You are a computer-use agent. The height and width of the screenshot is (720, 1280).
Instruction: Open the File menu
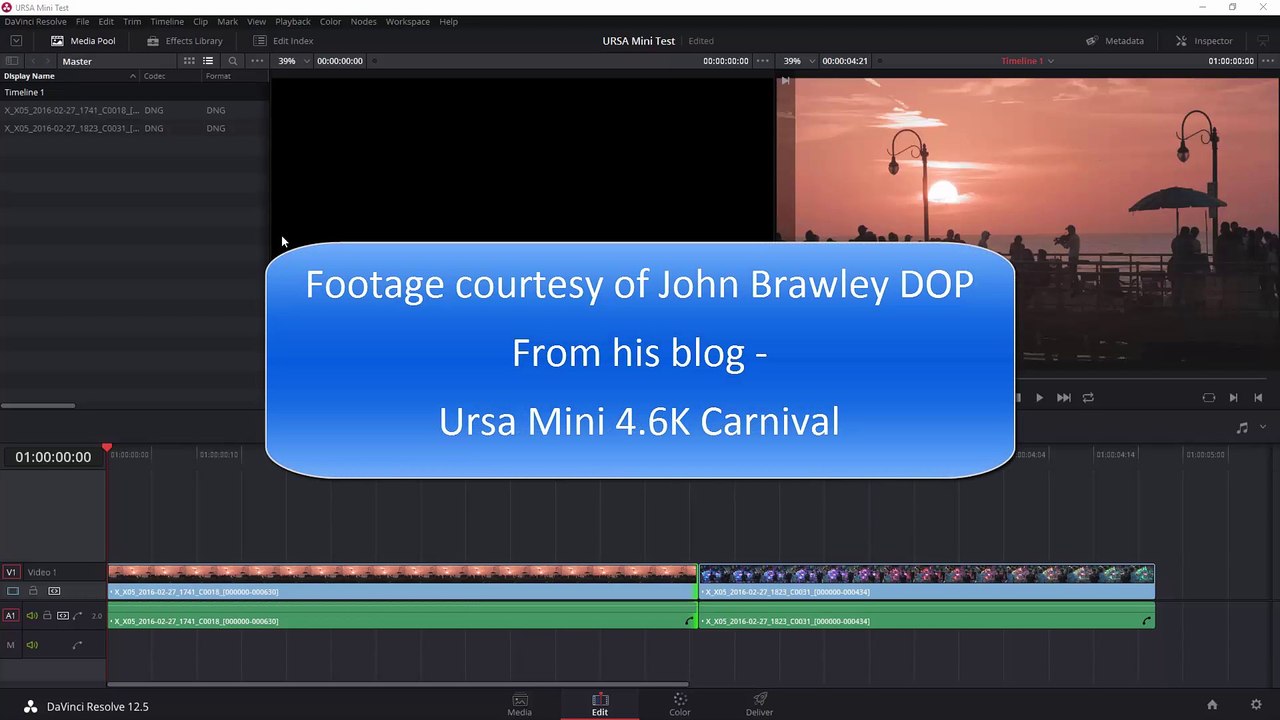[83, 21]
